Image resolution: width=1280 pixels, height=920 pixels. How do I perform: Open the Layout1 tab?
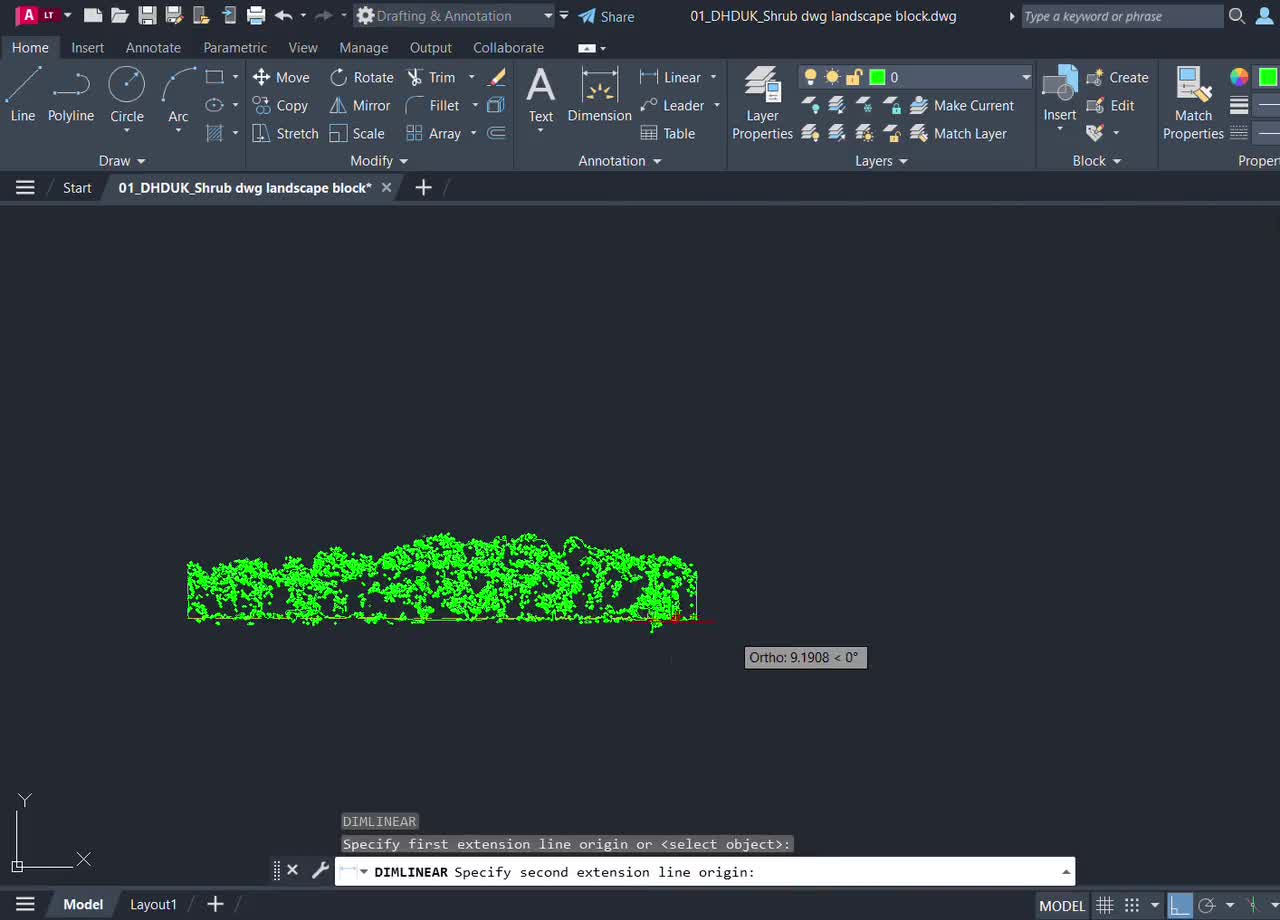pos(152,904)
